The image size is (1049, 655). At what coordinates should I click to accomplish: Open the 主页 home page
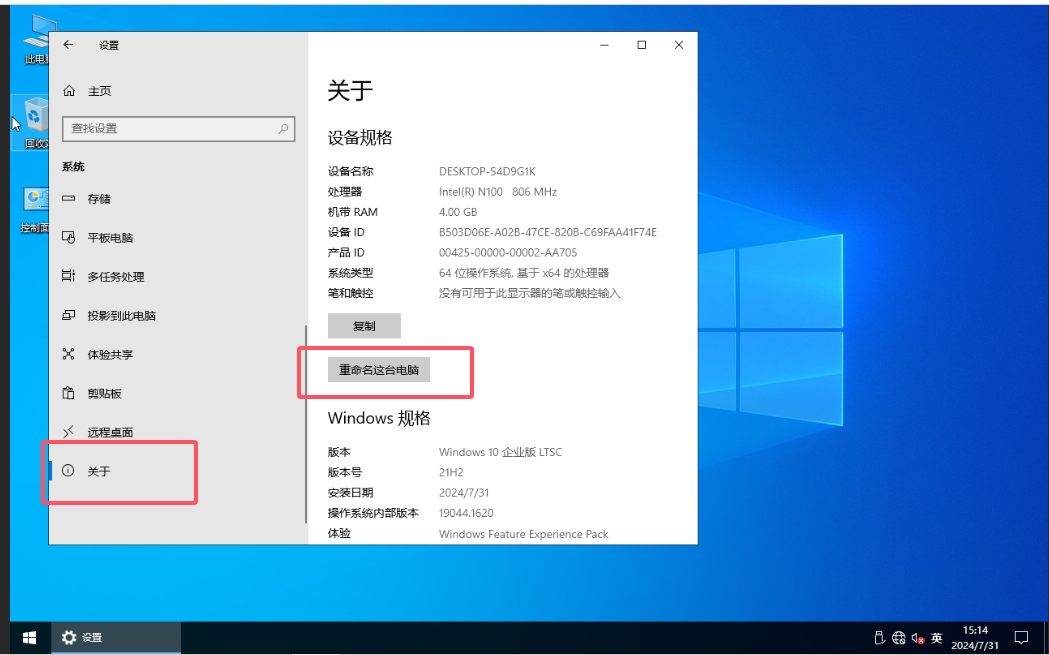click(99, 91)
